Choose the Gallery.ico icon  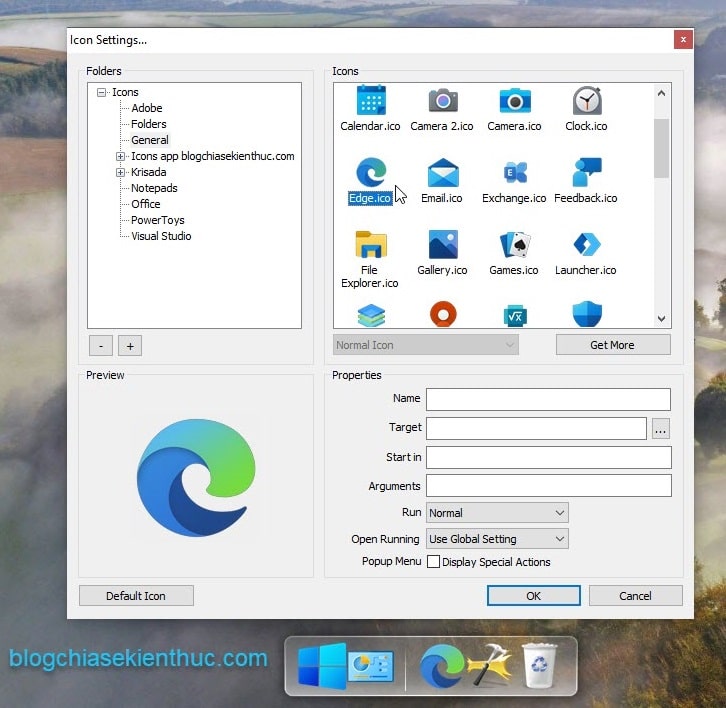(x=442, y=253)
